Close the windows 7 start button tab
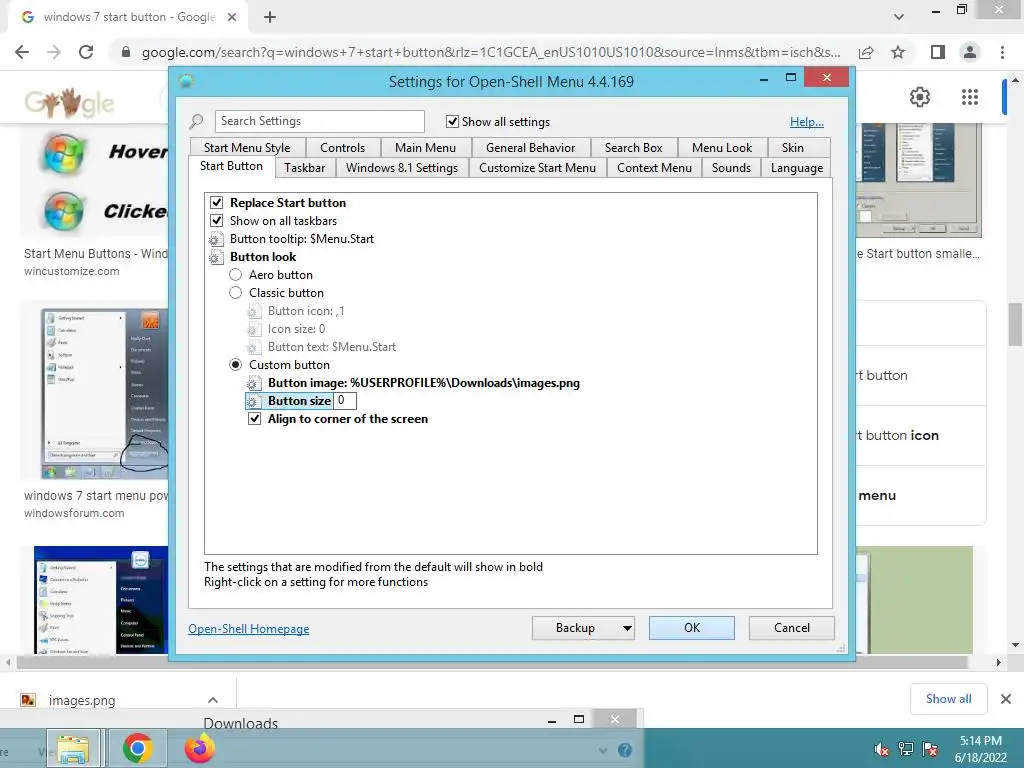The image size is (1024, 768). click(x=232, y=17)
